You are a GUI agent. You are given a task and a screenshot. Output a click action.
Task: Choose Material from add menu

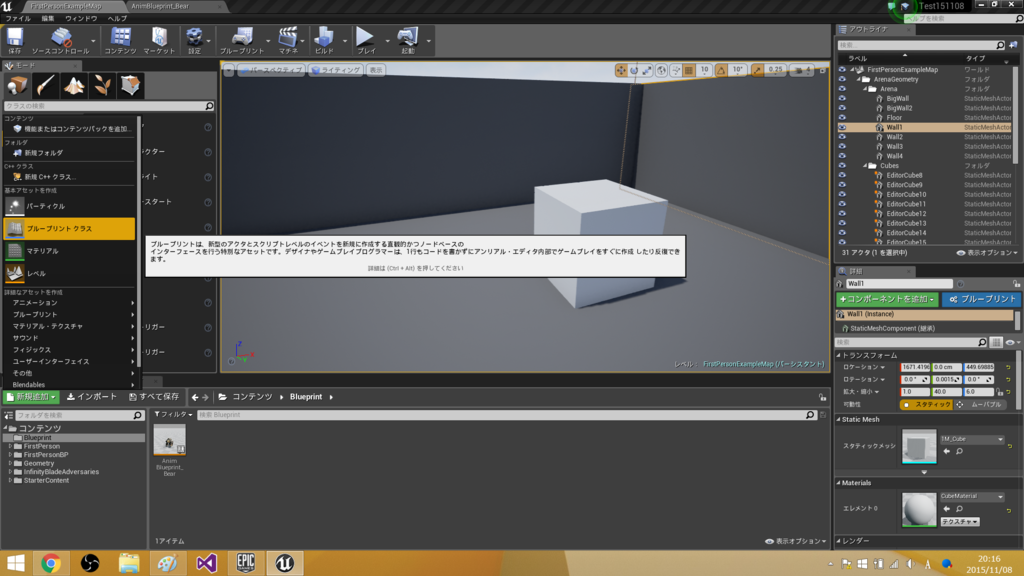click(69, 251)
